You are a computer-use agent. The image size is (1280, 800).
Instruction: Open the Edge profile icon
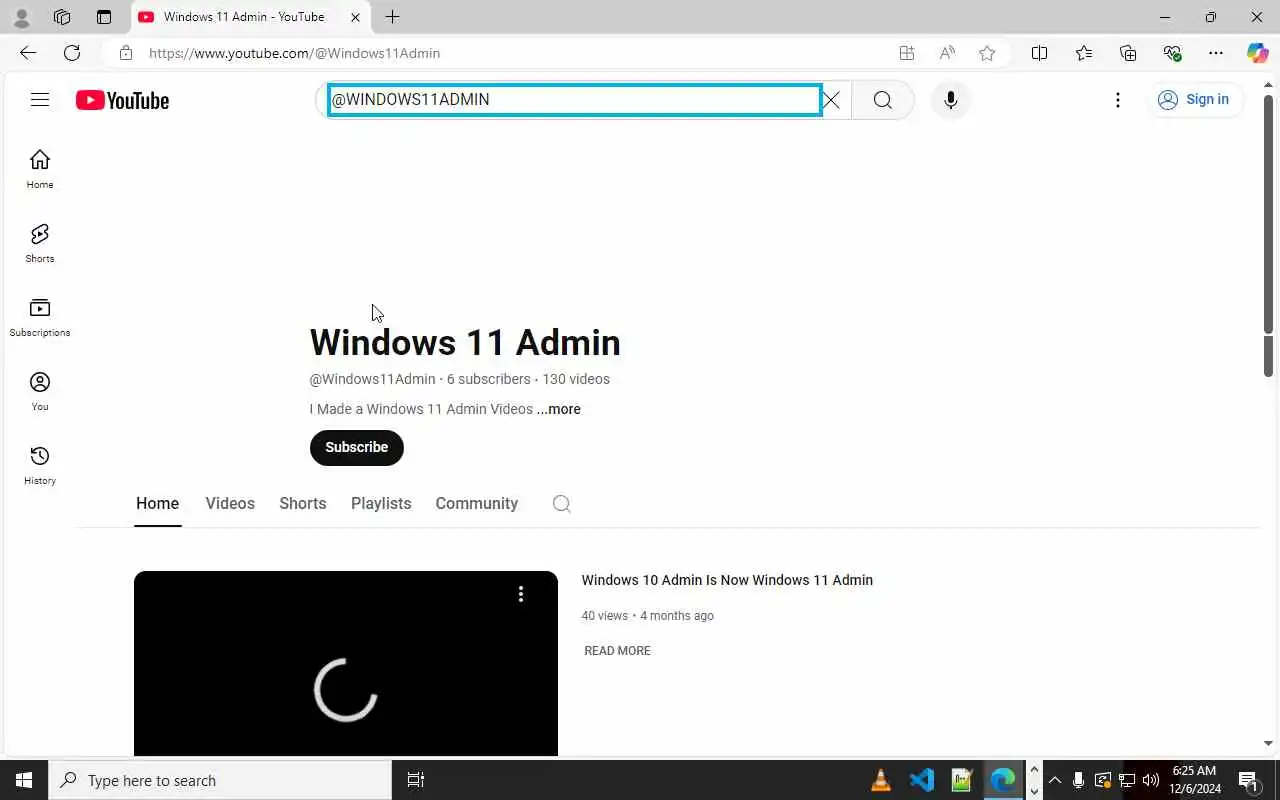21,17
